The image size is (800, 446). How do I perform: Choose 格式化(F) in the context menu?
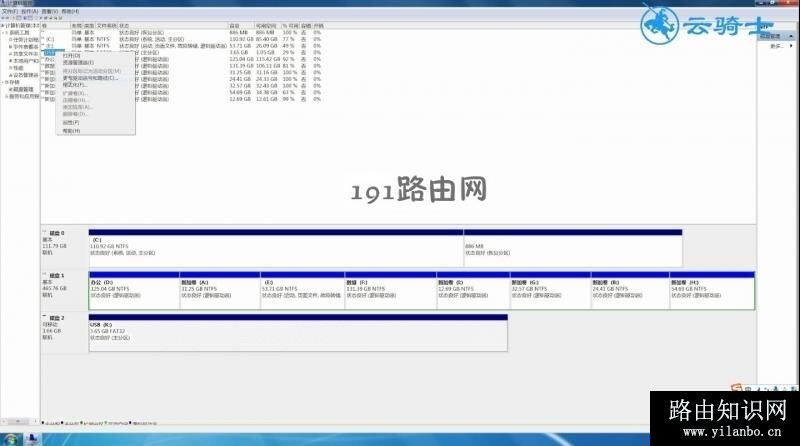pos(74,85)
